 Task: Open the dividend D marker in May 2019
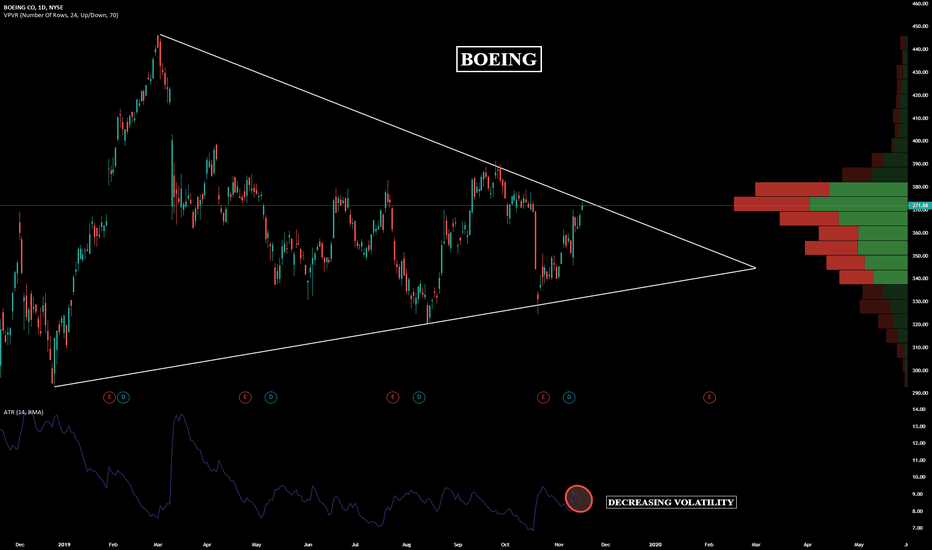[270, 397]
